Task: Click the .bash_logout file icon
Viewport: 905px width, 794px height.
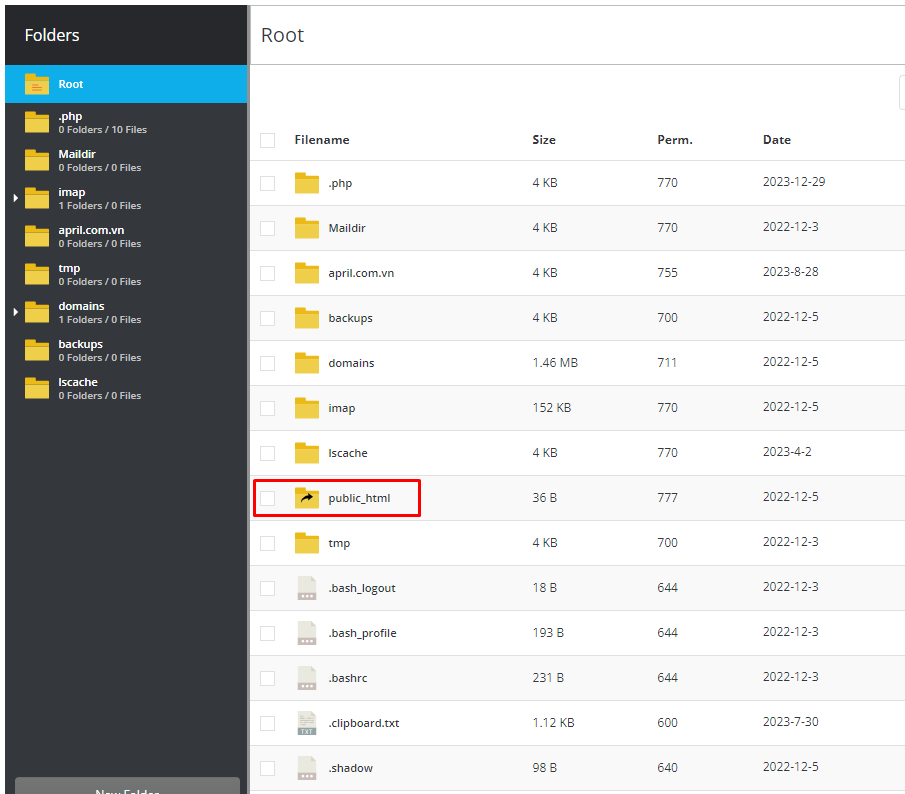Action: (x=307, y=588)
